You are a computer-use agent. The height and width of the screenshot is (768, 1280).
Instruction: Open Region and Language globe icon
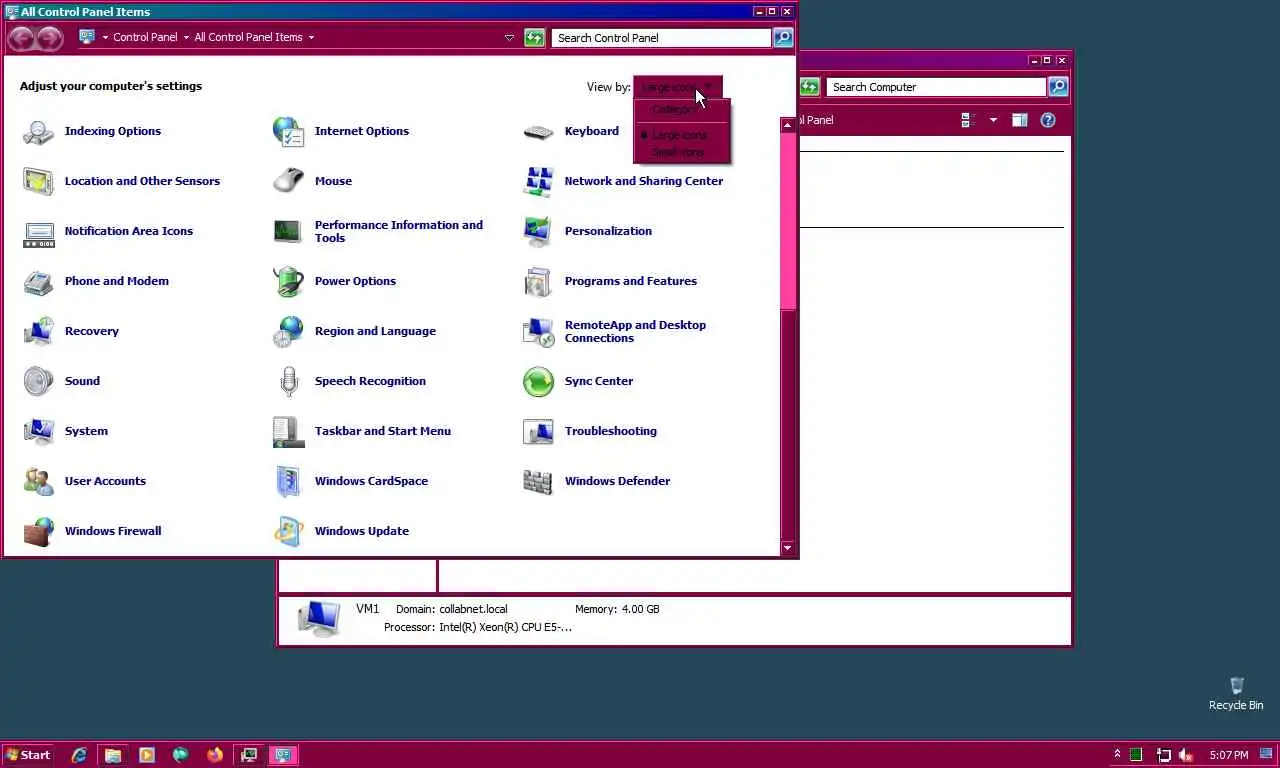tap(288, 331)
